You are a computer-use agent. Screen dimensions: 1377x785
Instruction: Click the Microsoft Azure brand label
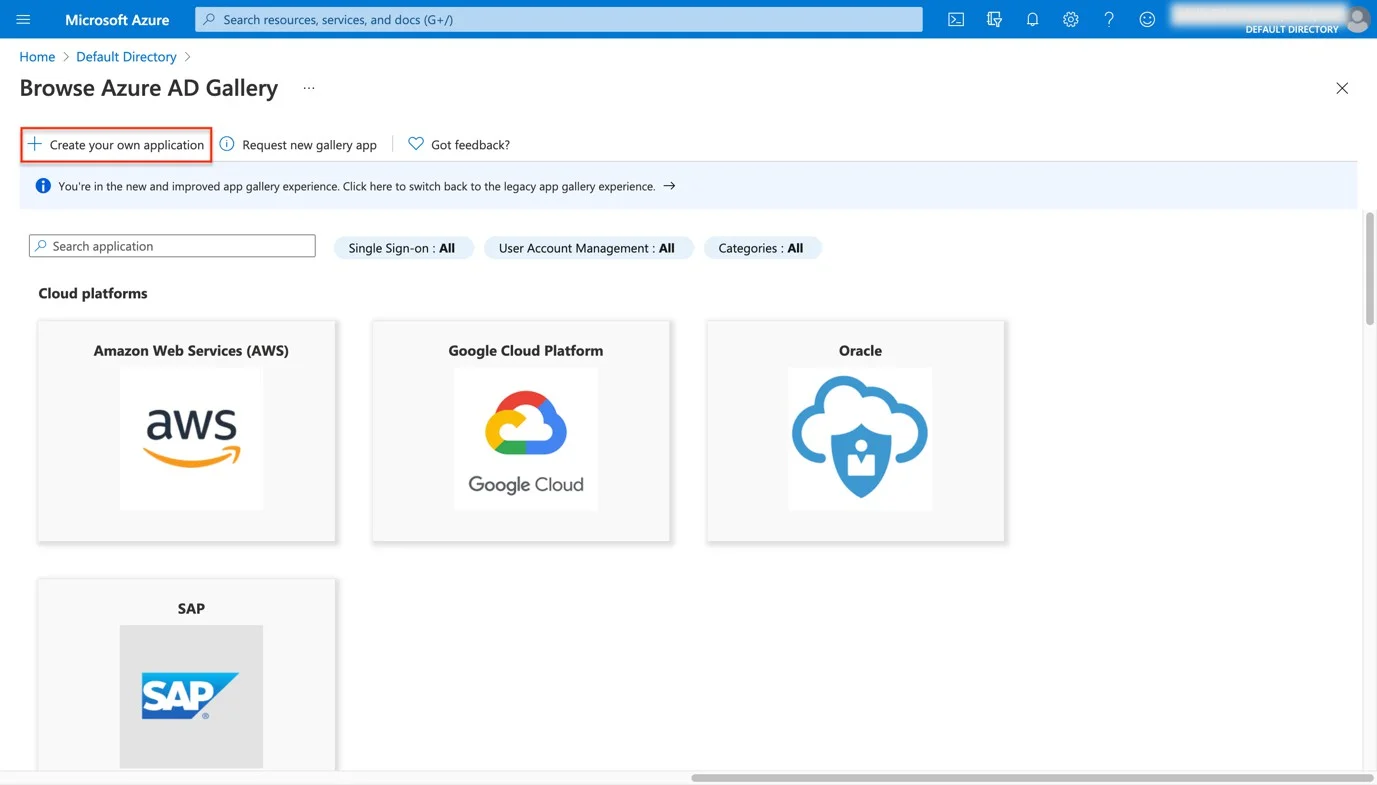pos(117,19)
